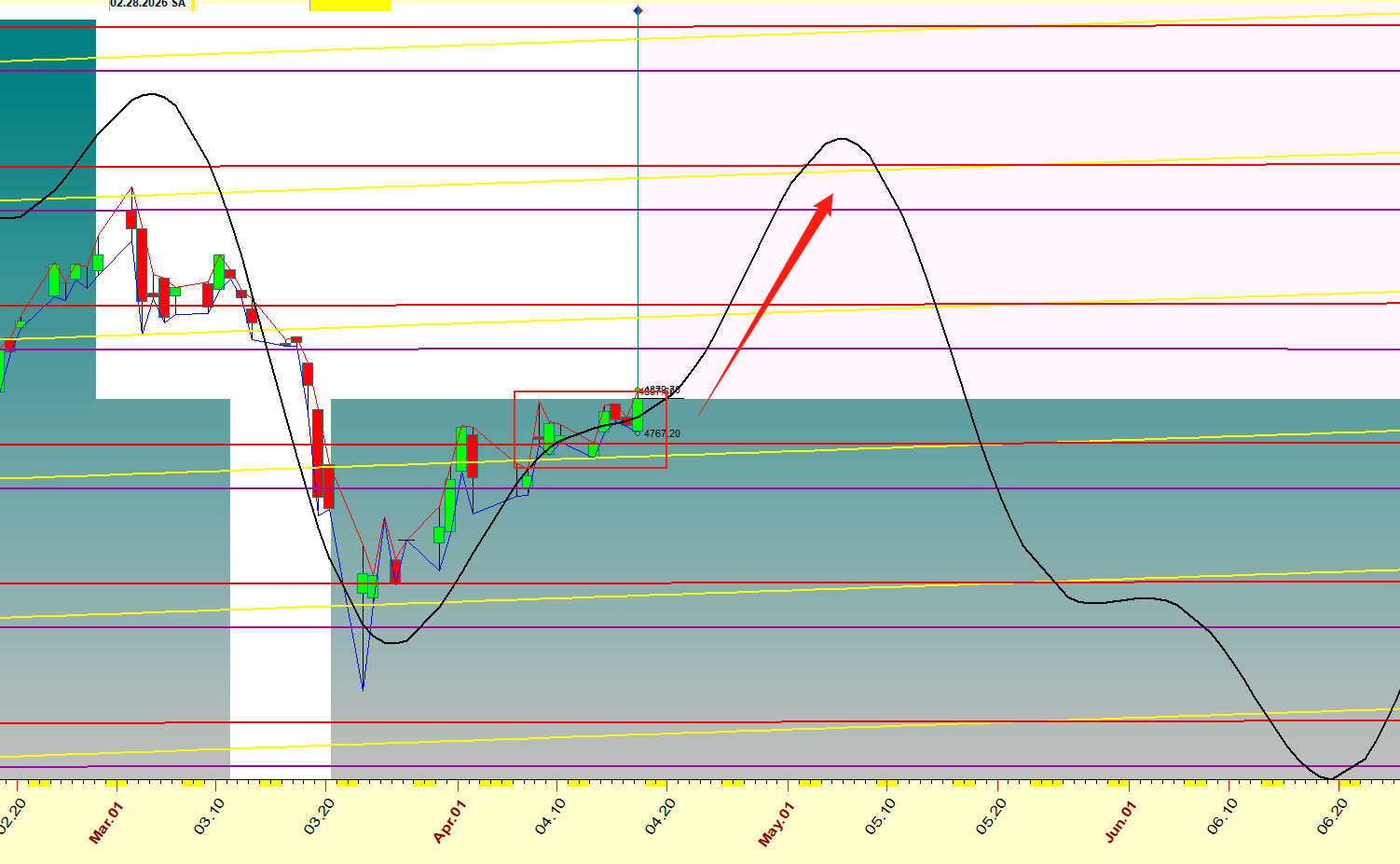The height and width of the screenshot is (864, 1400).
Task: Click the blue circle marker at the 4767.20 low
Action: [638, 432]
